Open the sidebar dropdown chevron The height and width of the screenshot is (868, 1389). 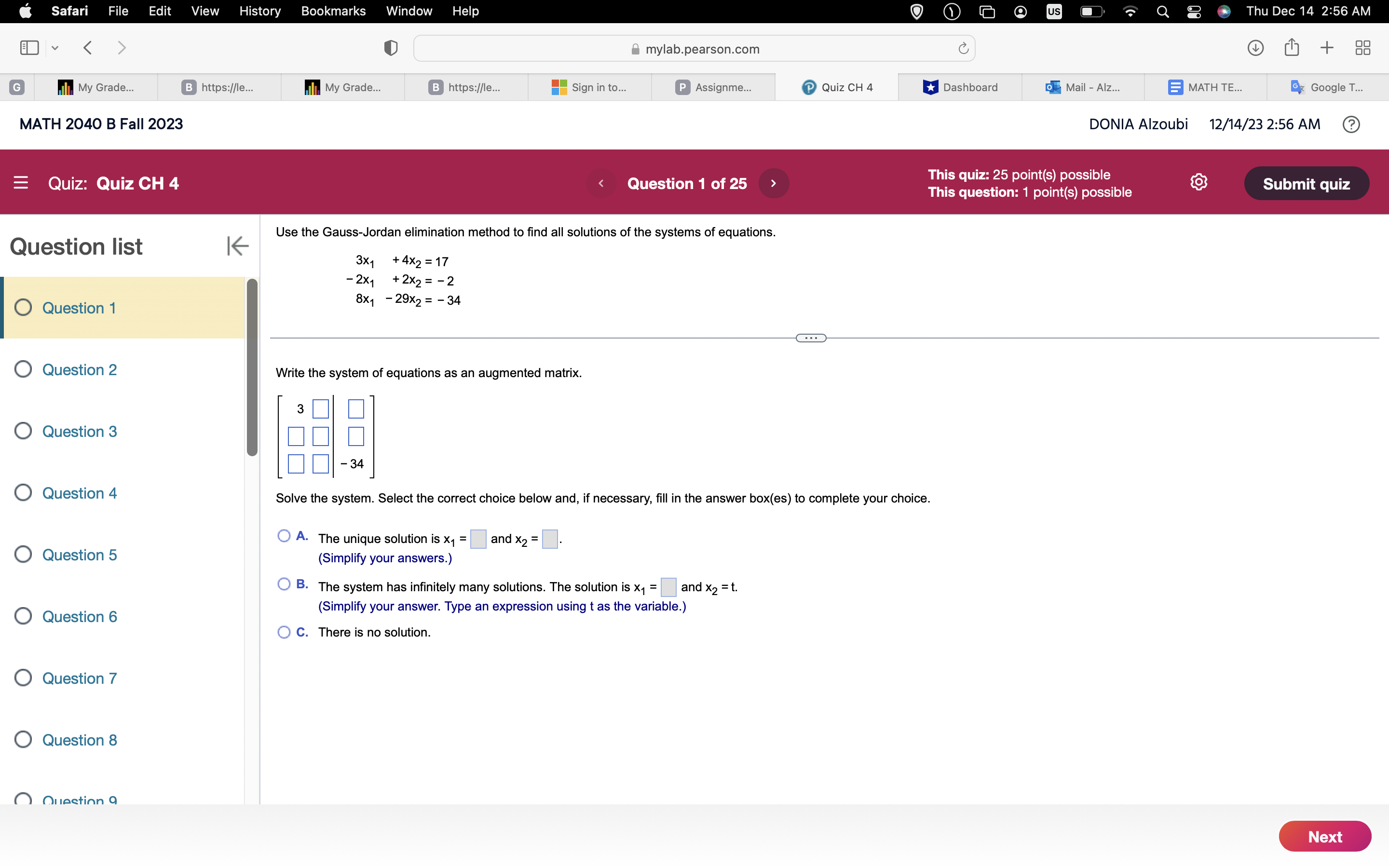[54, 48]
